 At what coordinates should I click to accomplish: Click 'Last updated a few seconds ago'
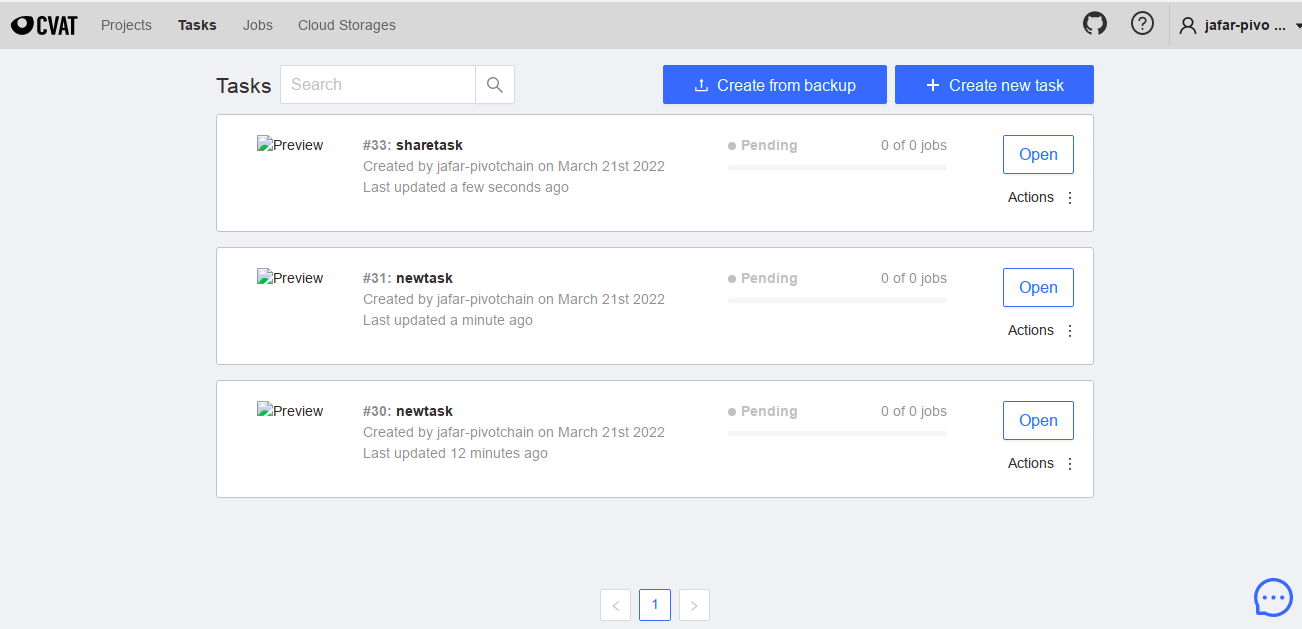[466, 187]
